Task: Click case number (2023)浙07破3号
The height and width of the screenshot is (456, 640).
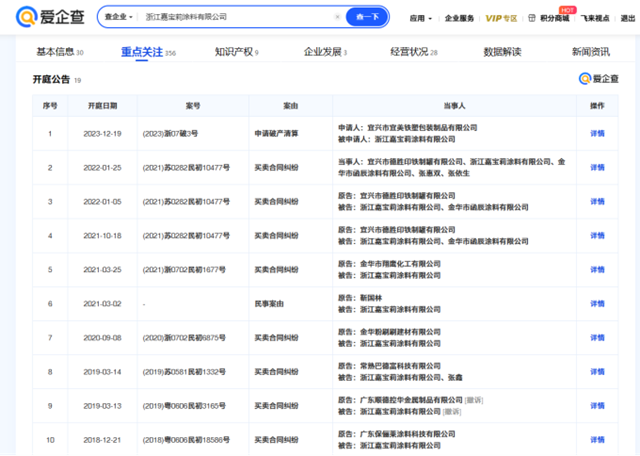Action: click(170, 133)
